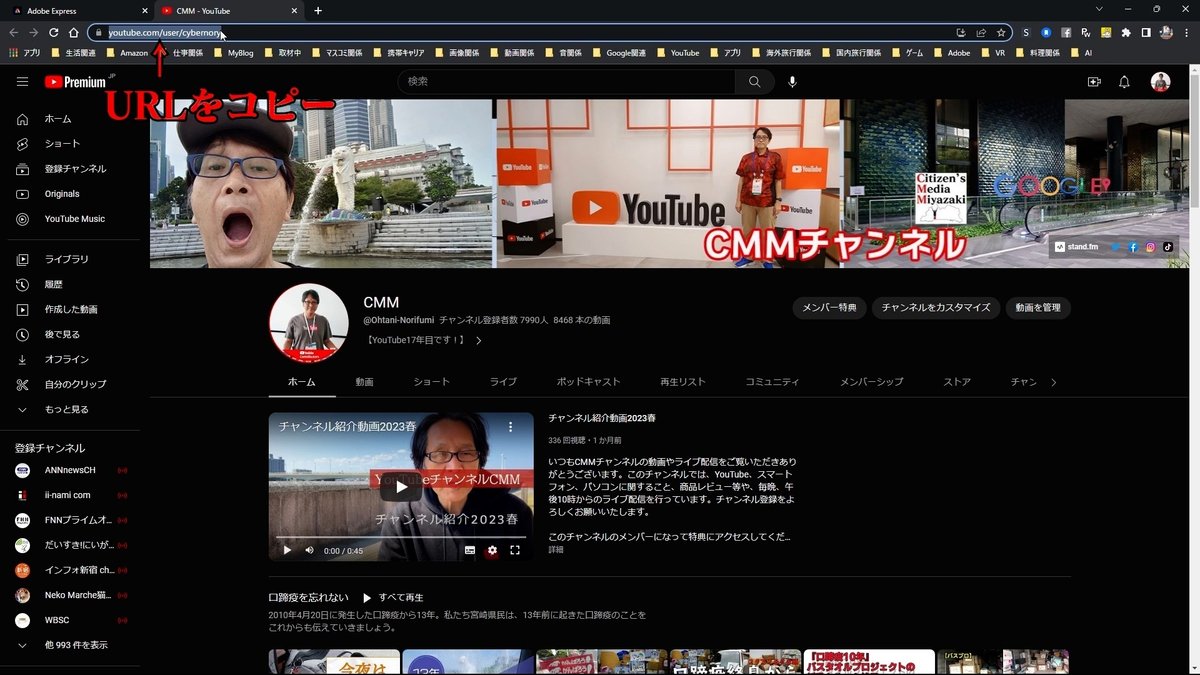The width and height of the screenshot is (1200, 675).
Task: Click the 動画を管理 button
Action: coord(1038,308)
